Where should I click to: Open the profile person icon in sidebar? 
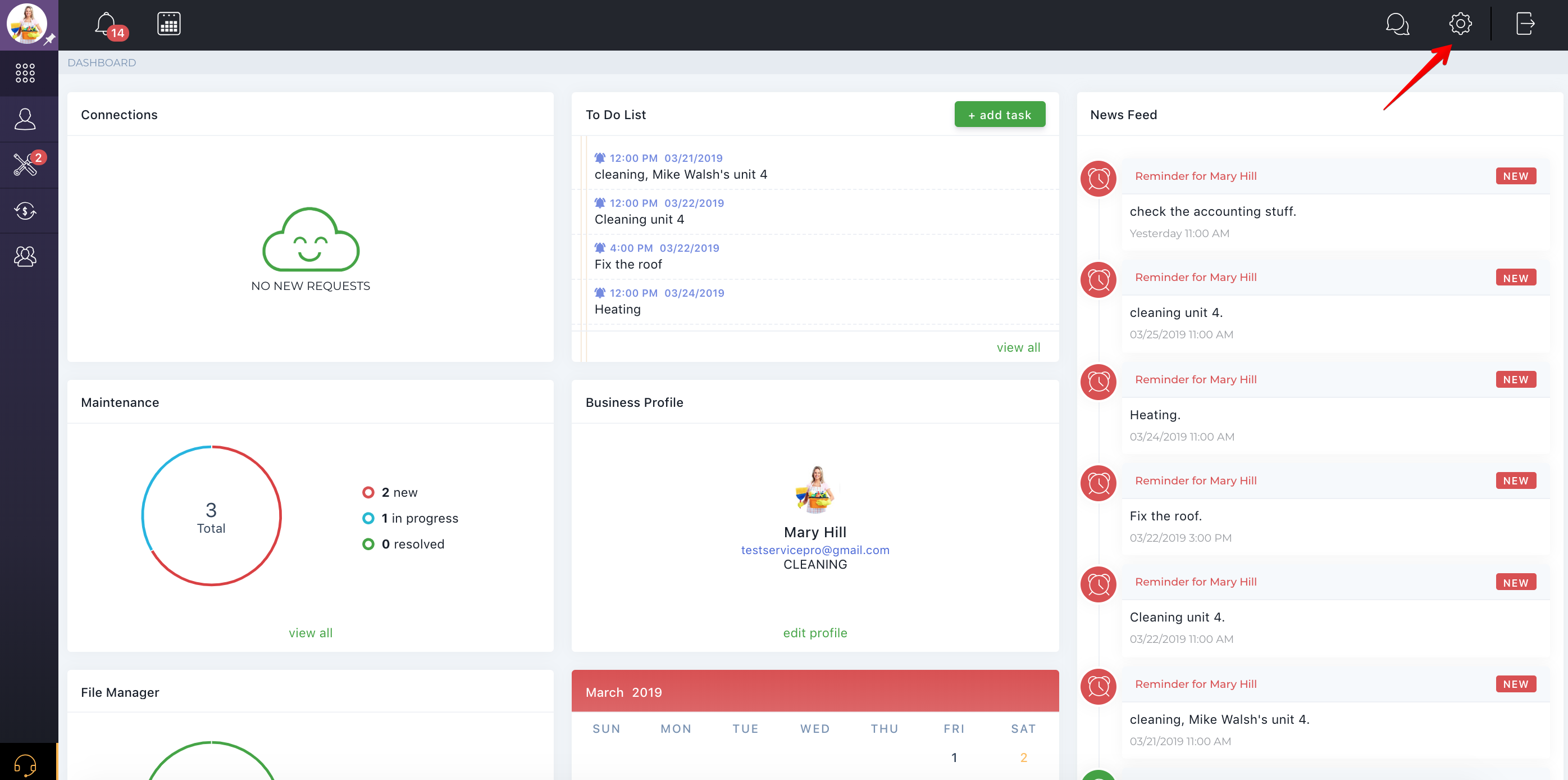[25, 119]
